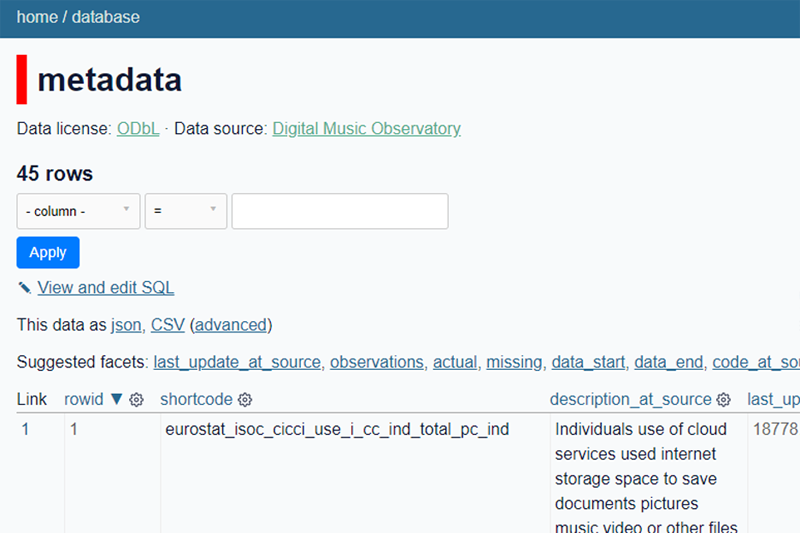The image size is (800, 533).
Task: Click the pencil icon beside View and edit SQL
Action: [x=25, y=288]
